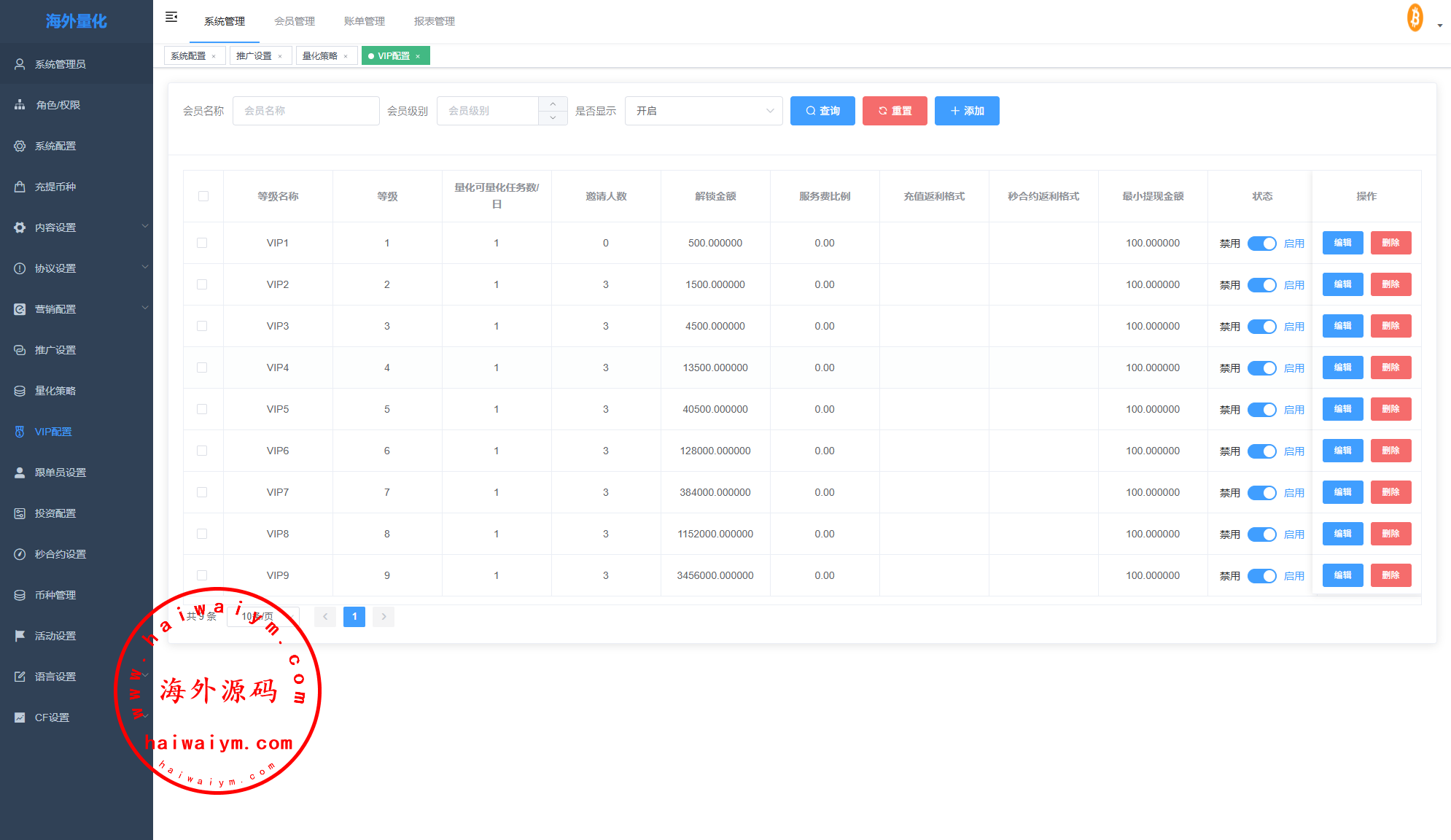Switch to the 量化策略 page tab
The image size is (1451, 840).
[320, 56]
